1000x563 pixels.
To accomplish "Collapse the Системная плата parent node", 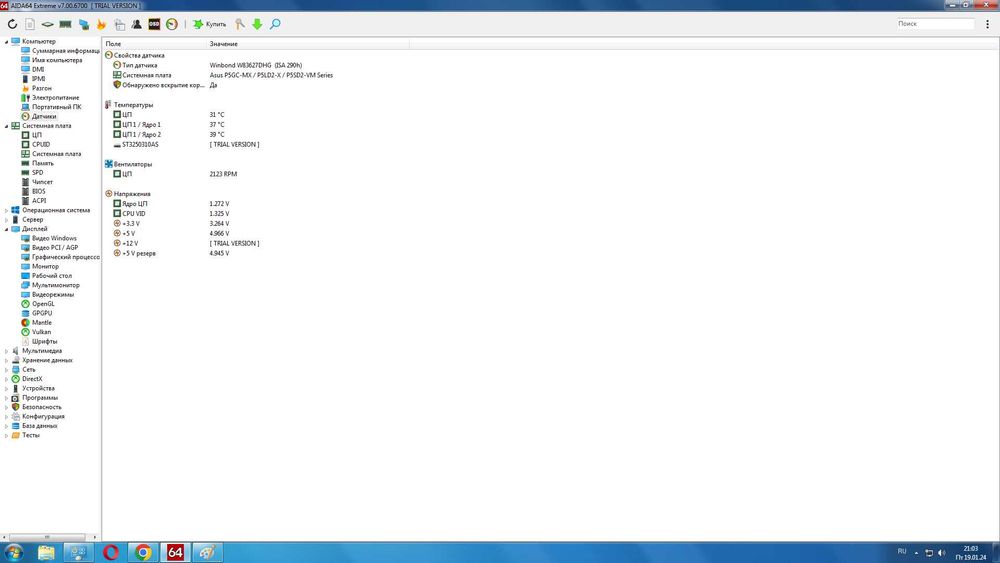I will click(6, 126).
